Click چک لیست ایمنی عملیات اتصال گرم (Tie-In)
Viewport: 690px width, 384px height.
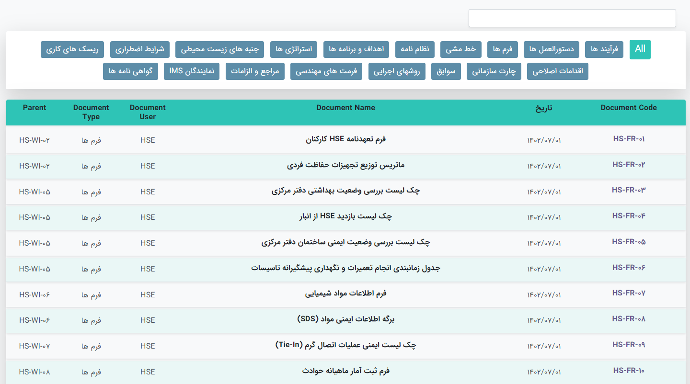(345, 345)
